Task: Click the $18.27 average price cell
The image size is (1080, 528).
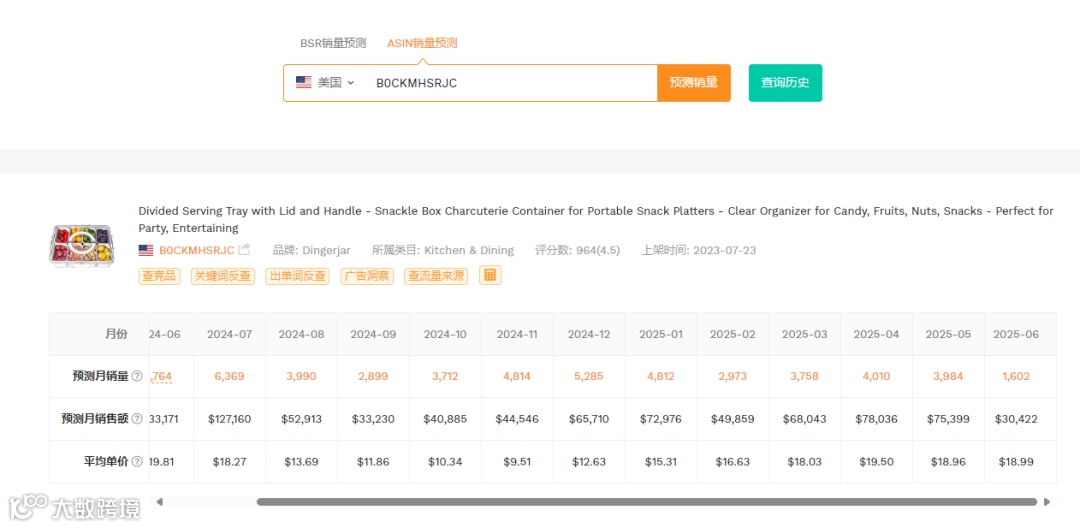Action: (x=229, y=462)
